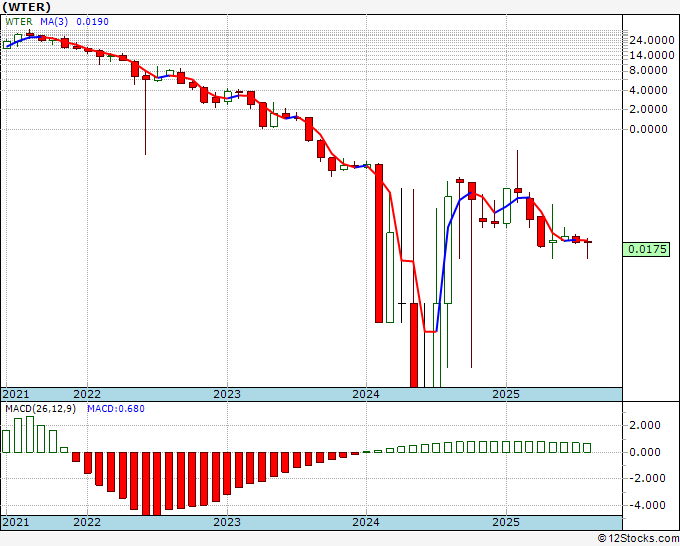680x546 pixels.
Task: Click the 2.0000 price axis label
Action: pos(649,109)
